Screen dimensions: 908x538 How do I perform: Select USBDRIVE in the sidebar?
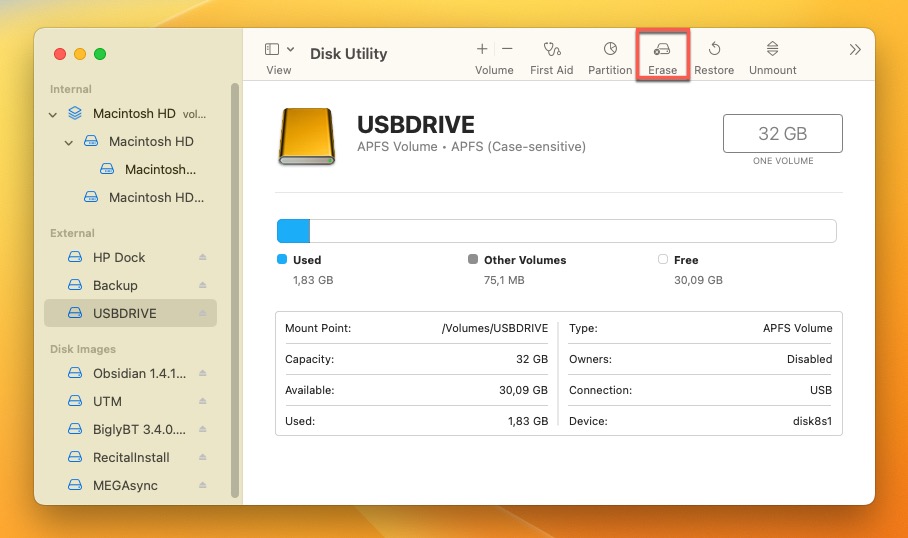point(131,313)
